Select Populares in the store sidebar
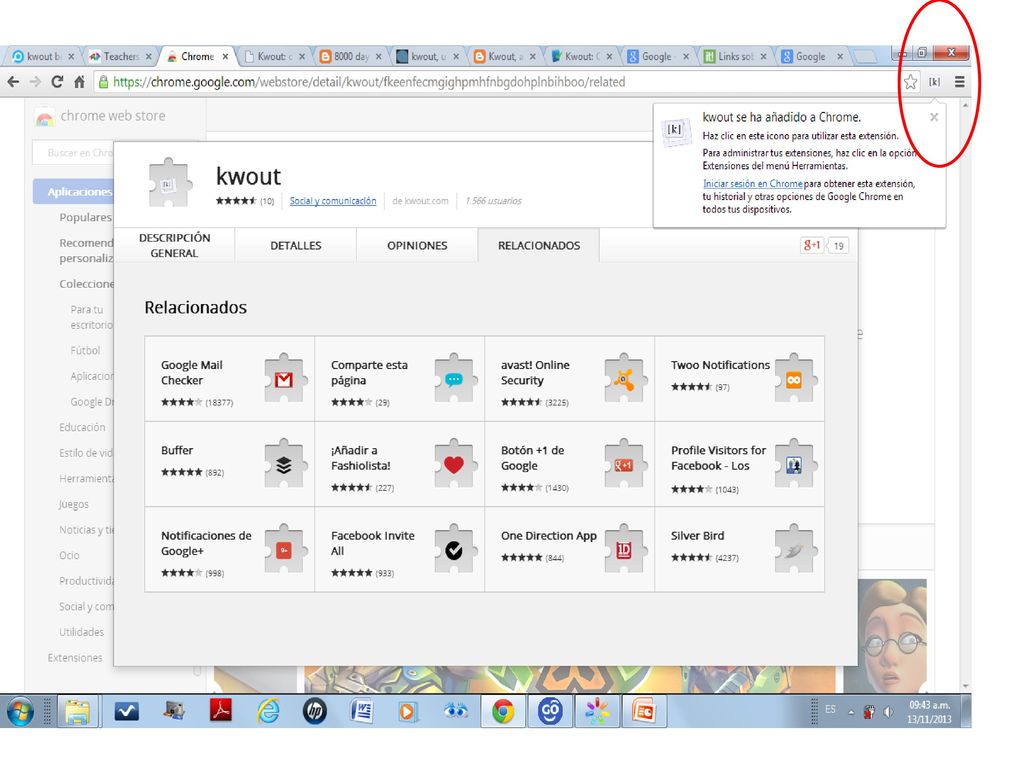 coord(86,217)
